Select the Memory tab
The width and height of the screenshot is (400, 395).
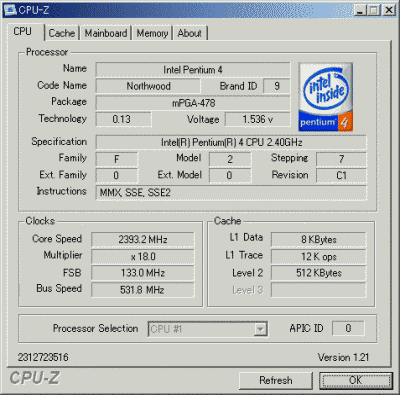[x=152, y=33]
